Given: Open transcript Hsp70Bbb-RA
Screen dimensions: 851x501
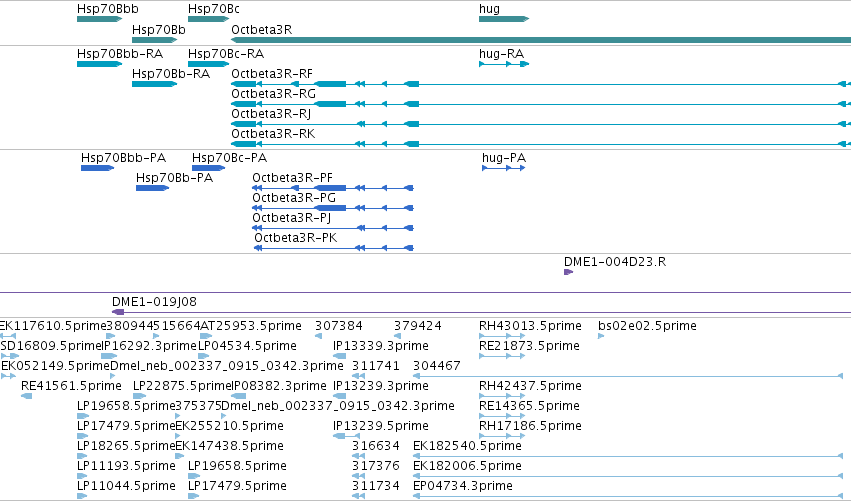Looking at the screenshot, I should [120, 54].
